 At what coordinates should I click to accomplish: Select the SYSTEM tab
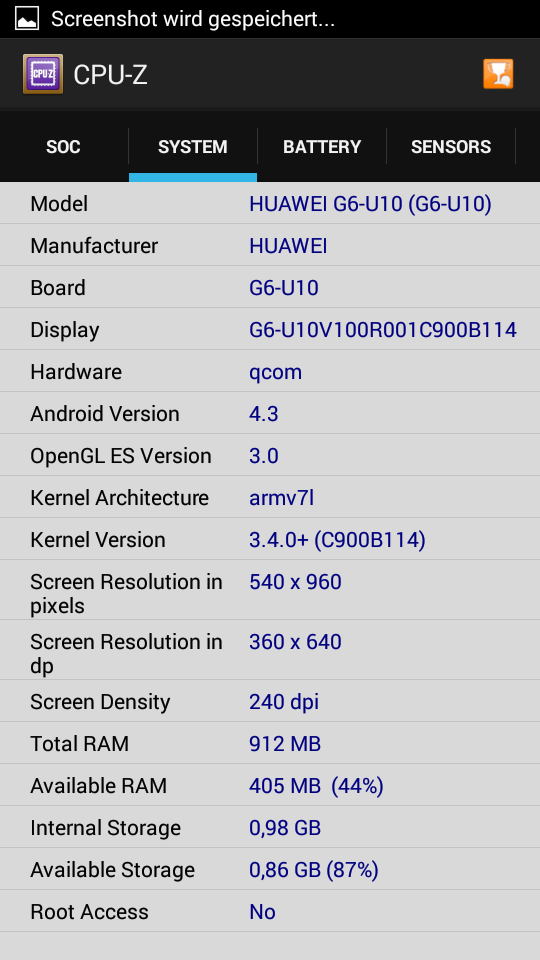click(193, 147)
